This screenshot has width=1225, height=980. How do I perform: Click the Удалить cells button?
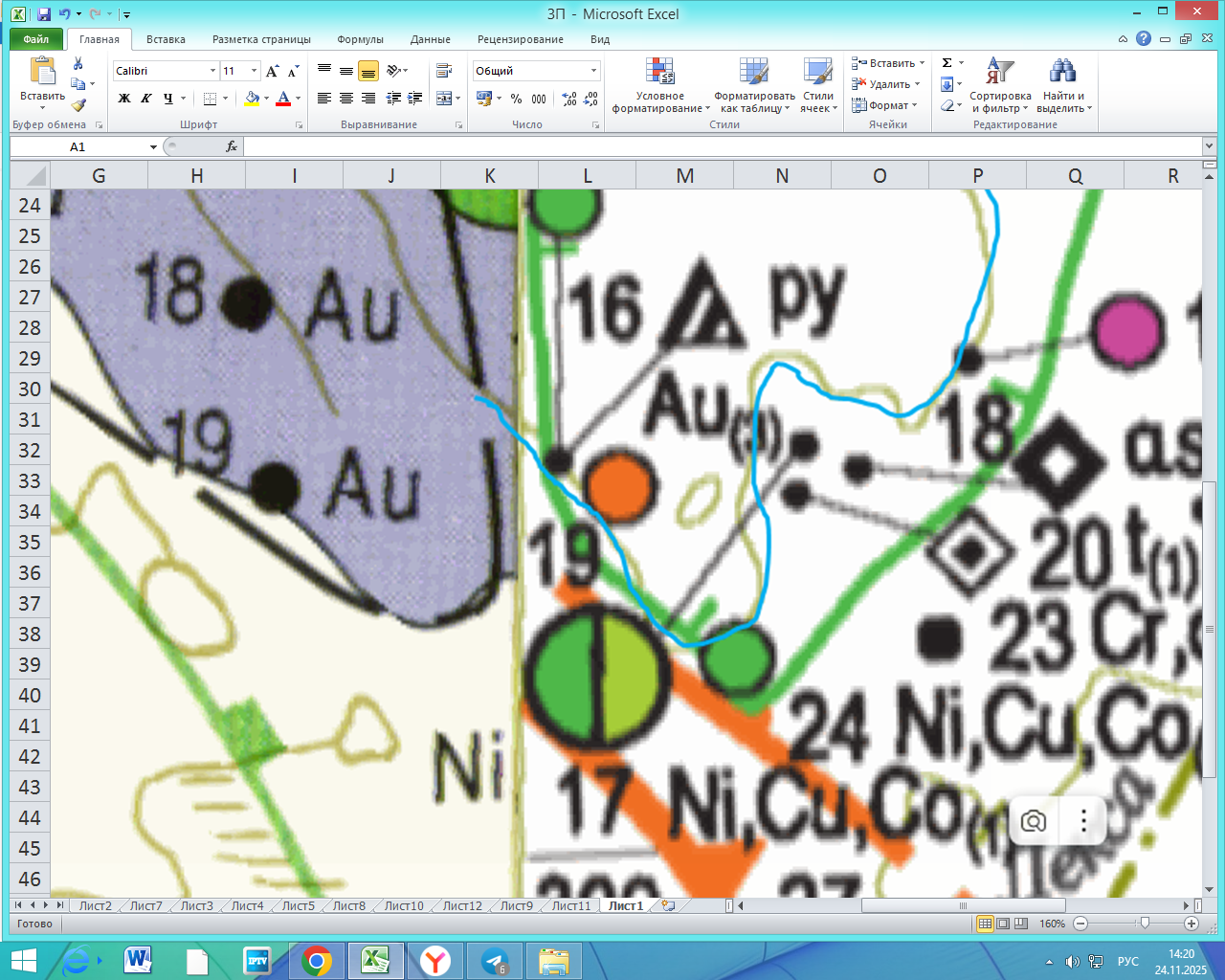click(x=887, y=84)
